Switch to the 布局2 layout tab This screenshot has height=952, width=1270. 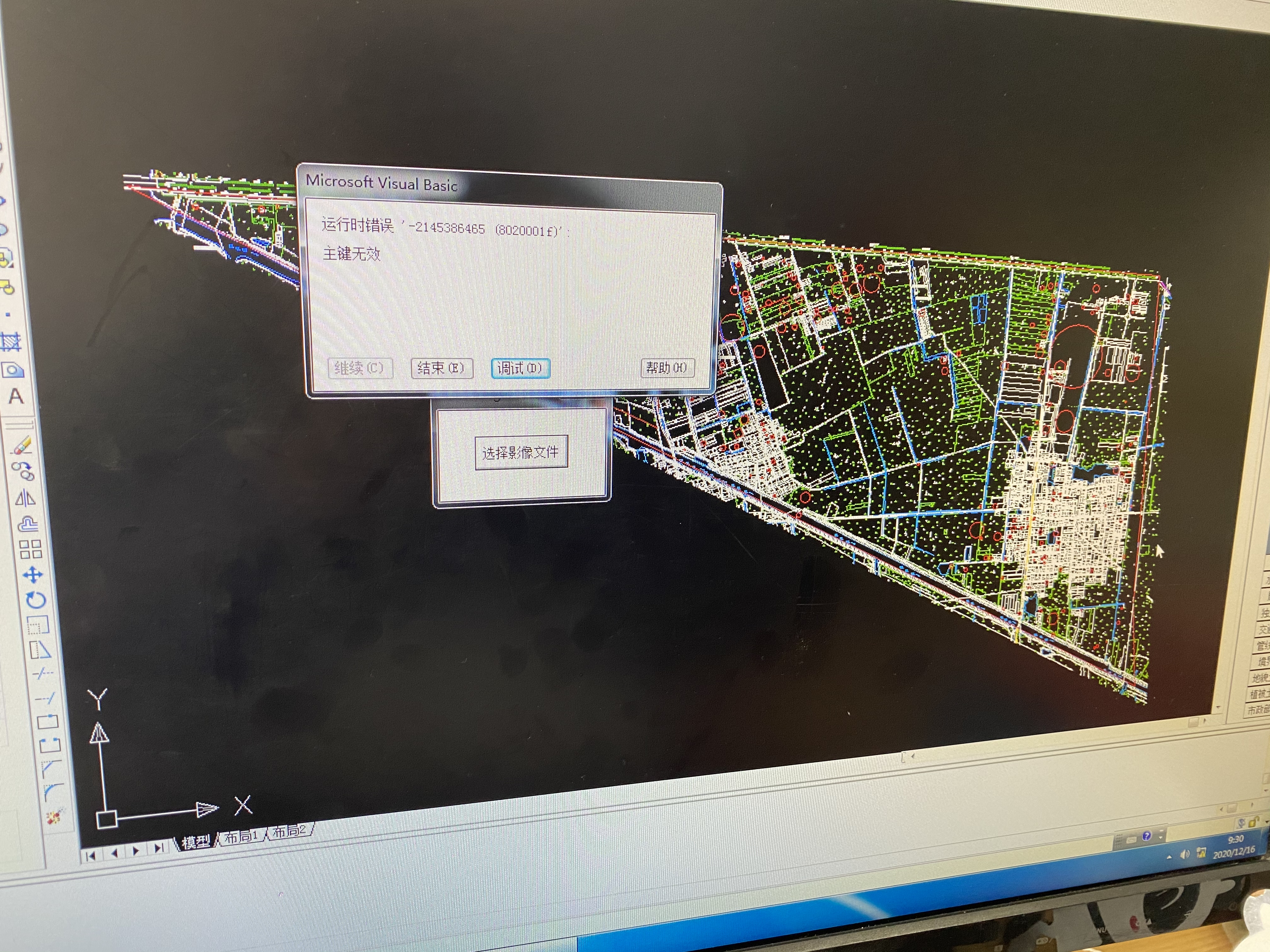[x=289, y=831]
